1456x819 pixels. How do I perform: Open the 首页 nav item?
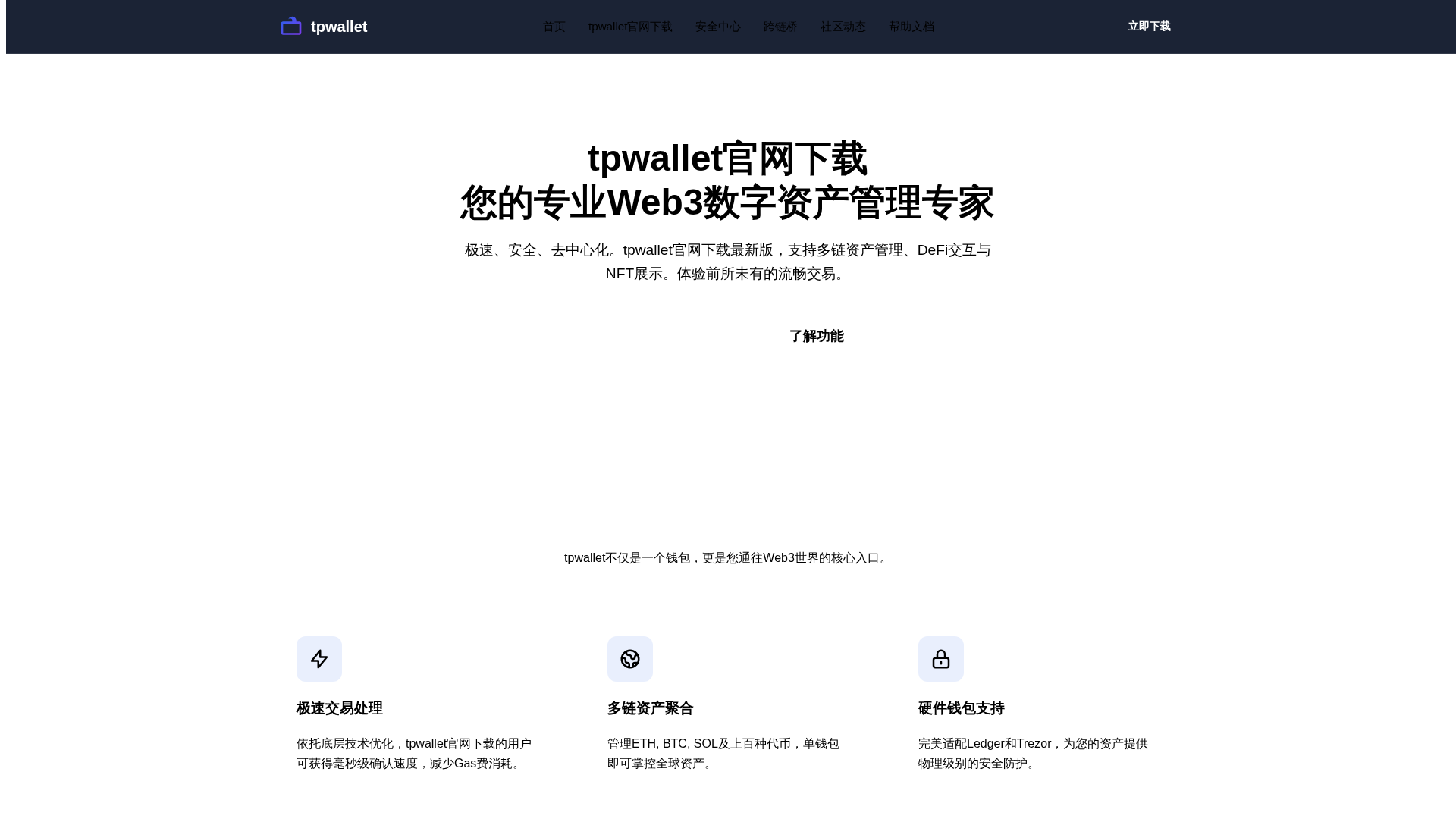[x=554, y=27]
